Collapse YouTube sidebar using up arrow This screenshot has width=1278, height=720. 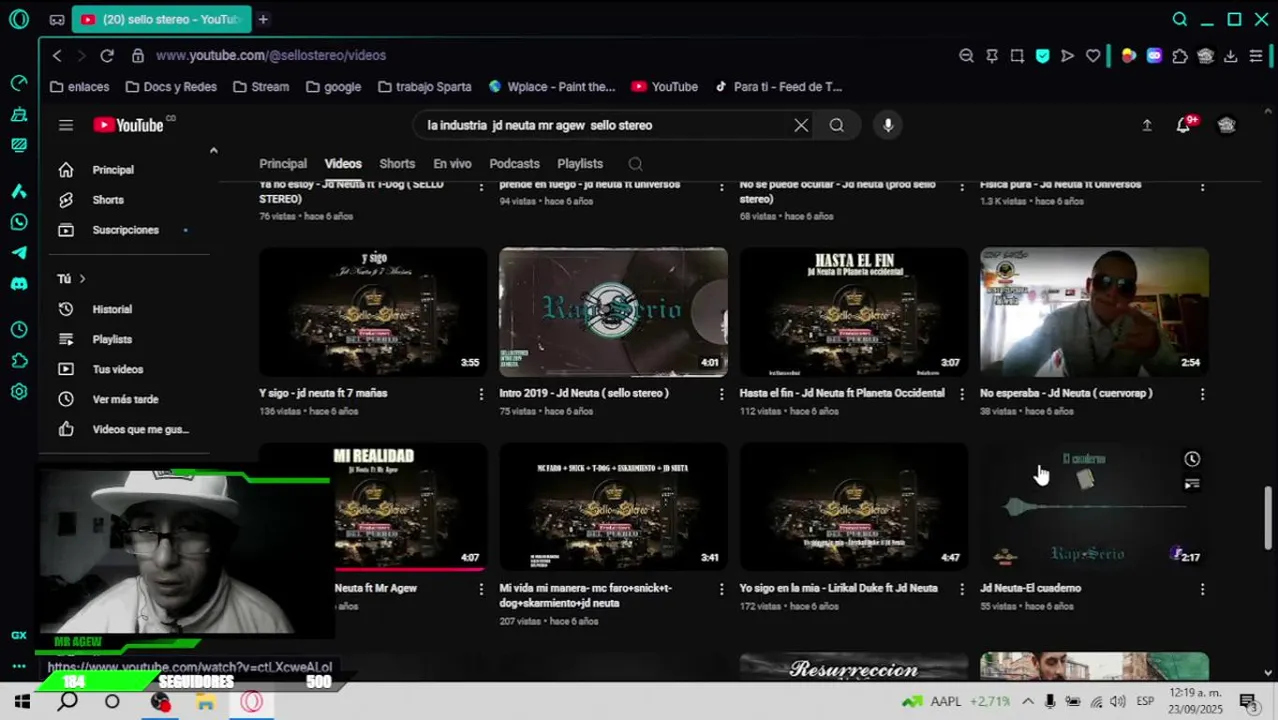point(213,151)
